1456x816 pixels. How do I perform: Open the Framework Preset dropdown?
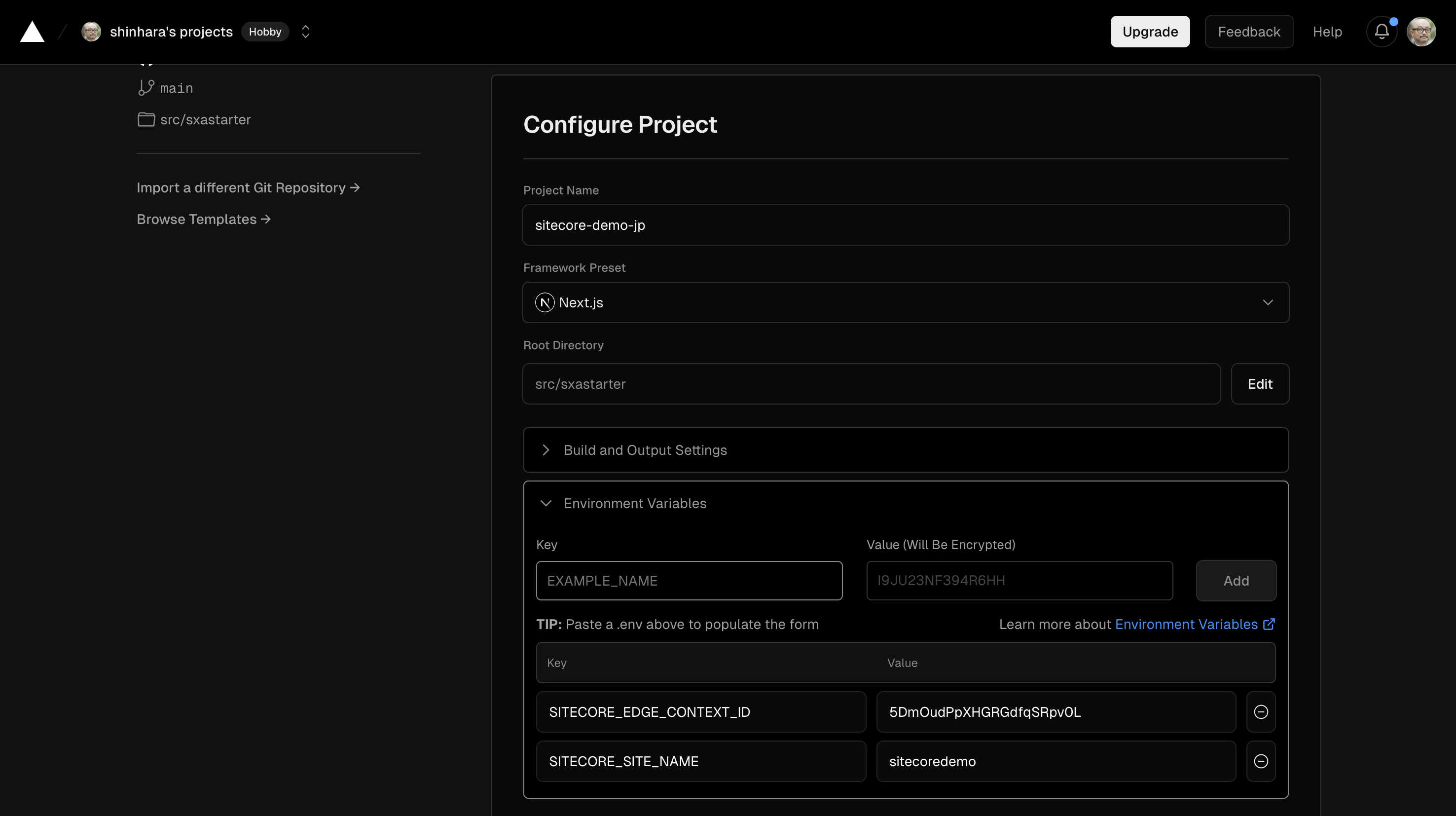906,302
